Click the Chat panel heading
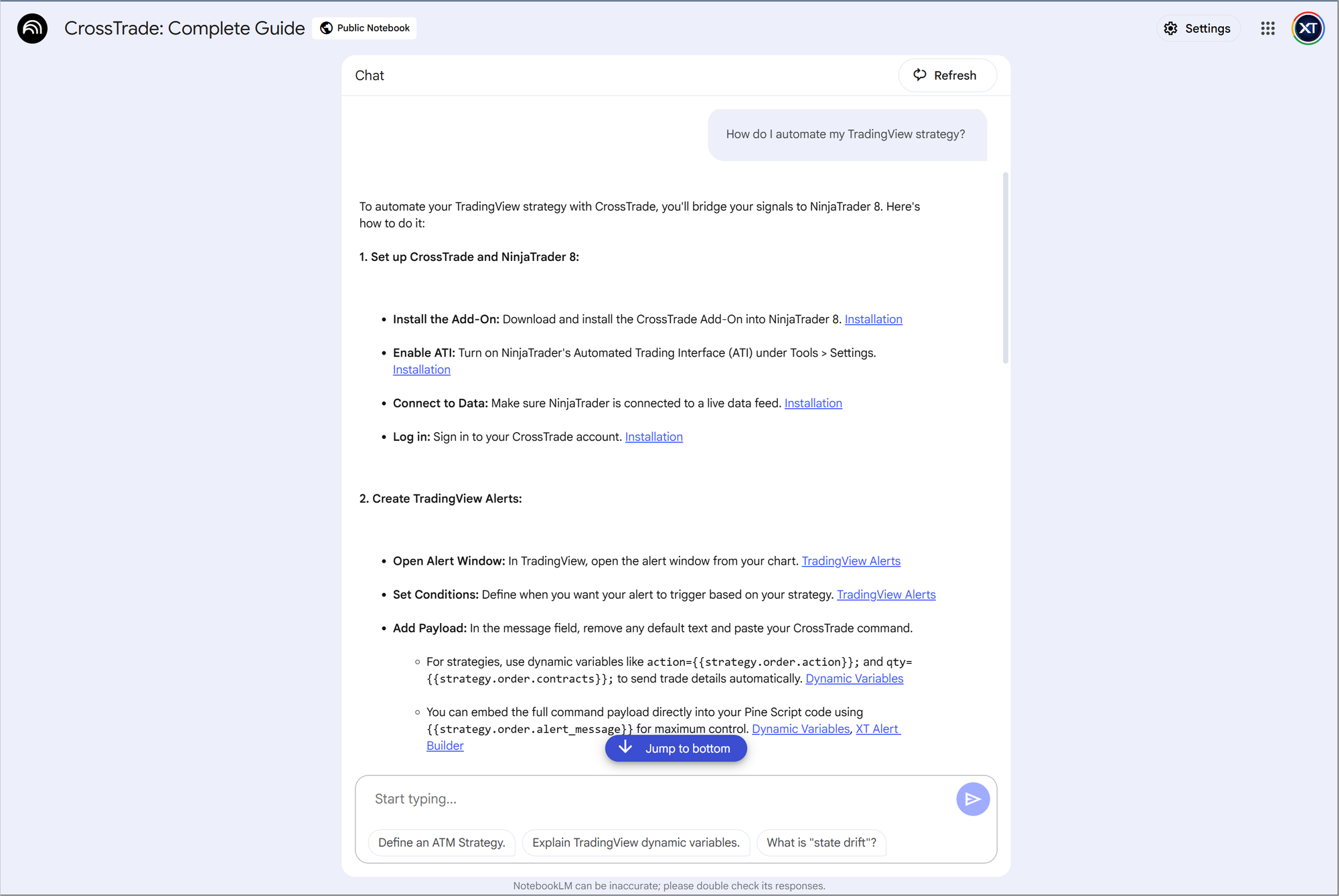Screen dimensions: 1339x896 tap(370, 76)
